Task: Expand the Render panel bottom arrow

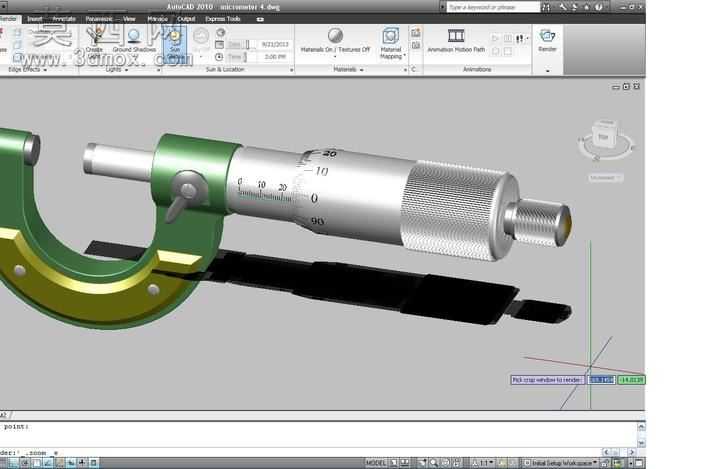Action: (x=547, y=71)
